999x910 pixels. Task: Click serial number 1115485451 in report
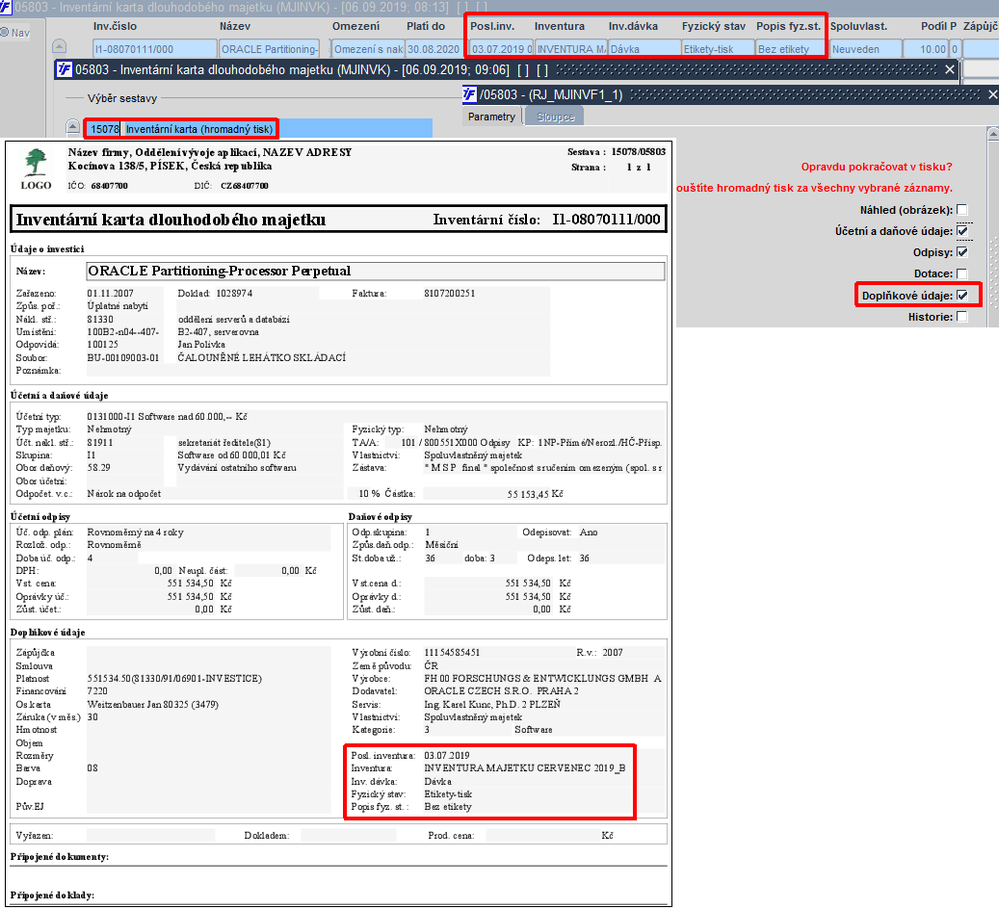click(452, 653)
